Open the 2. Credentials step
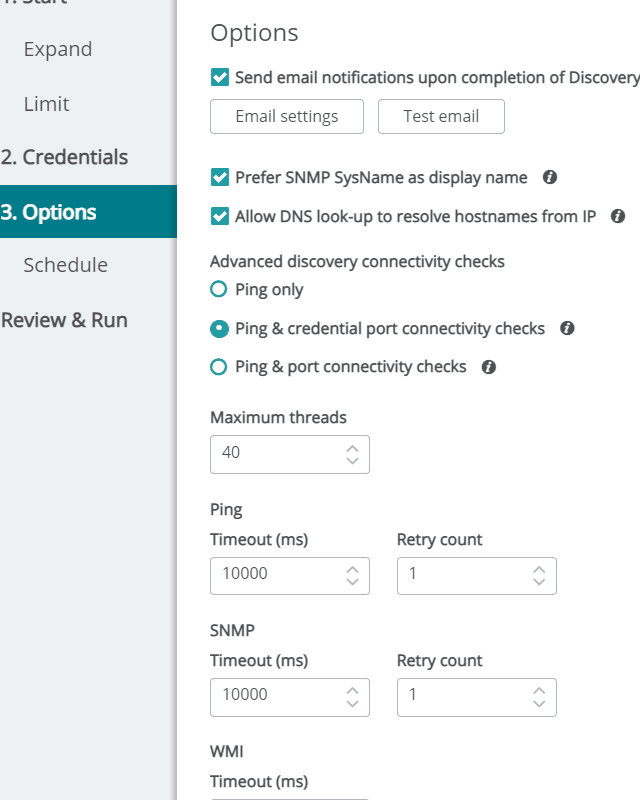This screenshot has height=800, width=640. point(64,157)
